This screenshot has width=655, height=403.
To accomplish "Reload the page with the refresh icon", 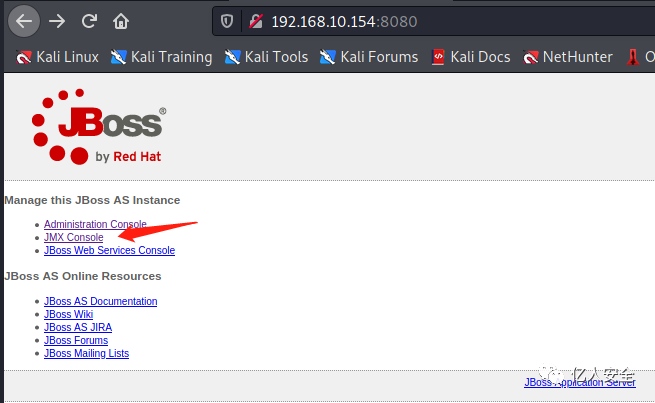I will (89, 21).
